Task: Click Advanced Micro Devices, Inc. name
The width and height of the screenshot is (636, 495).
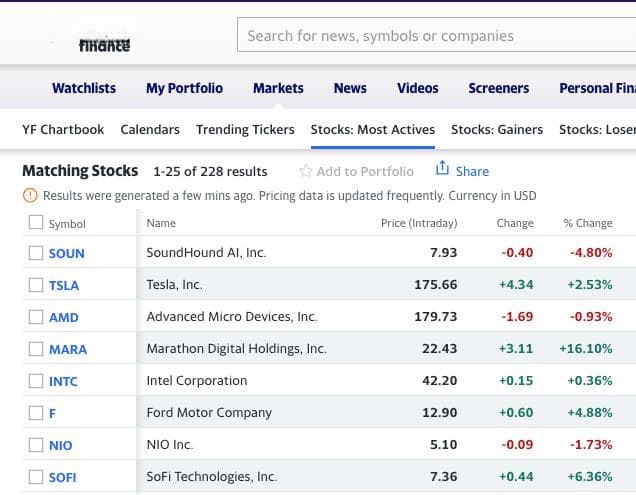Action: point(232,316)
